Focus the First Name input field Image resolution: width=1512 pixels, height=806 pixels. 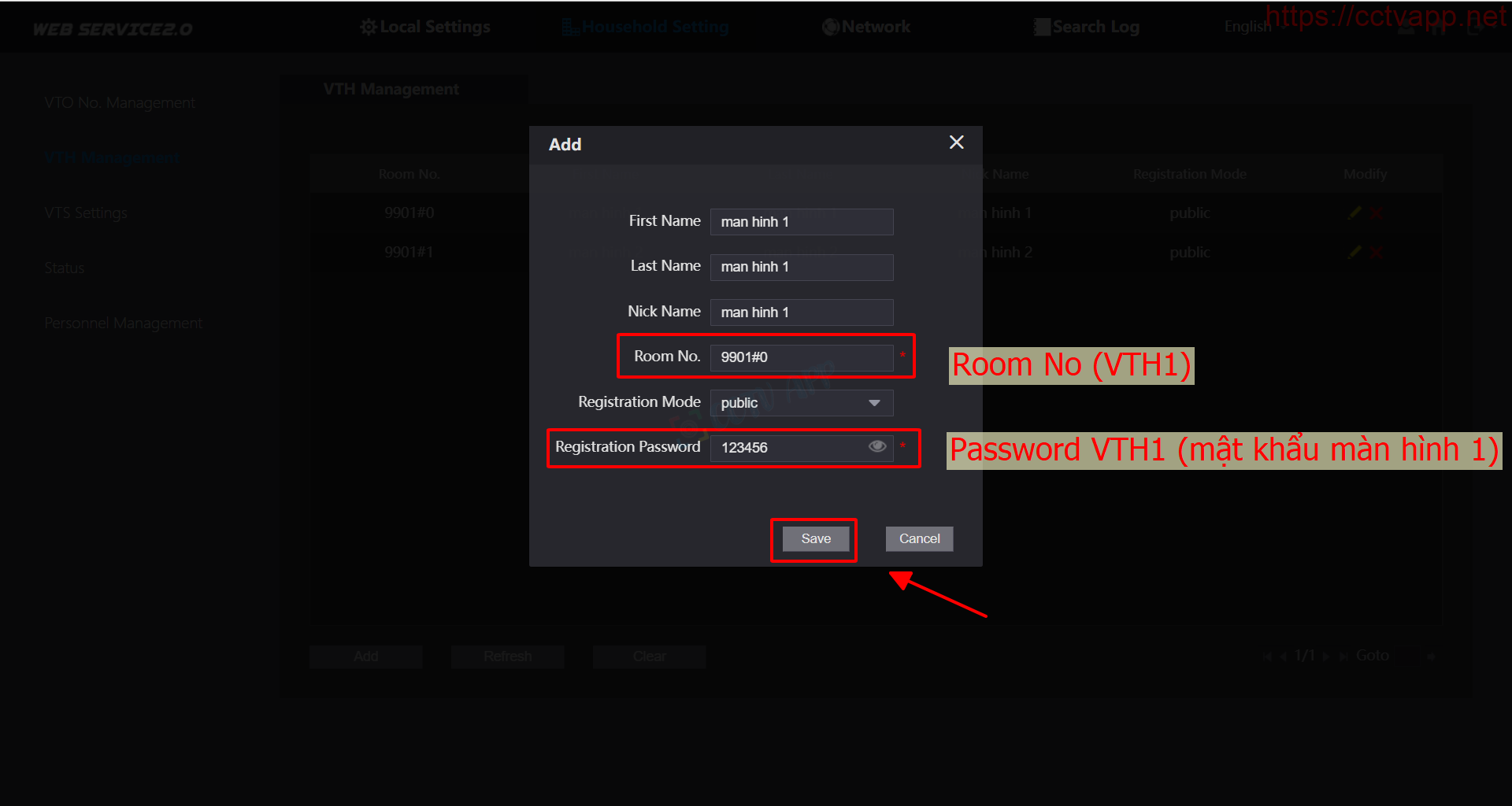[x=801, y=222]
